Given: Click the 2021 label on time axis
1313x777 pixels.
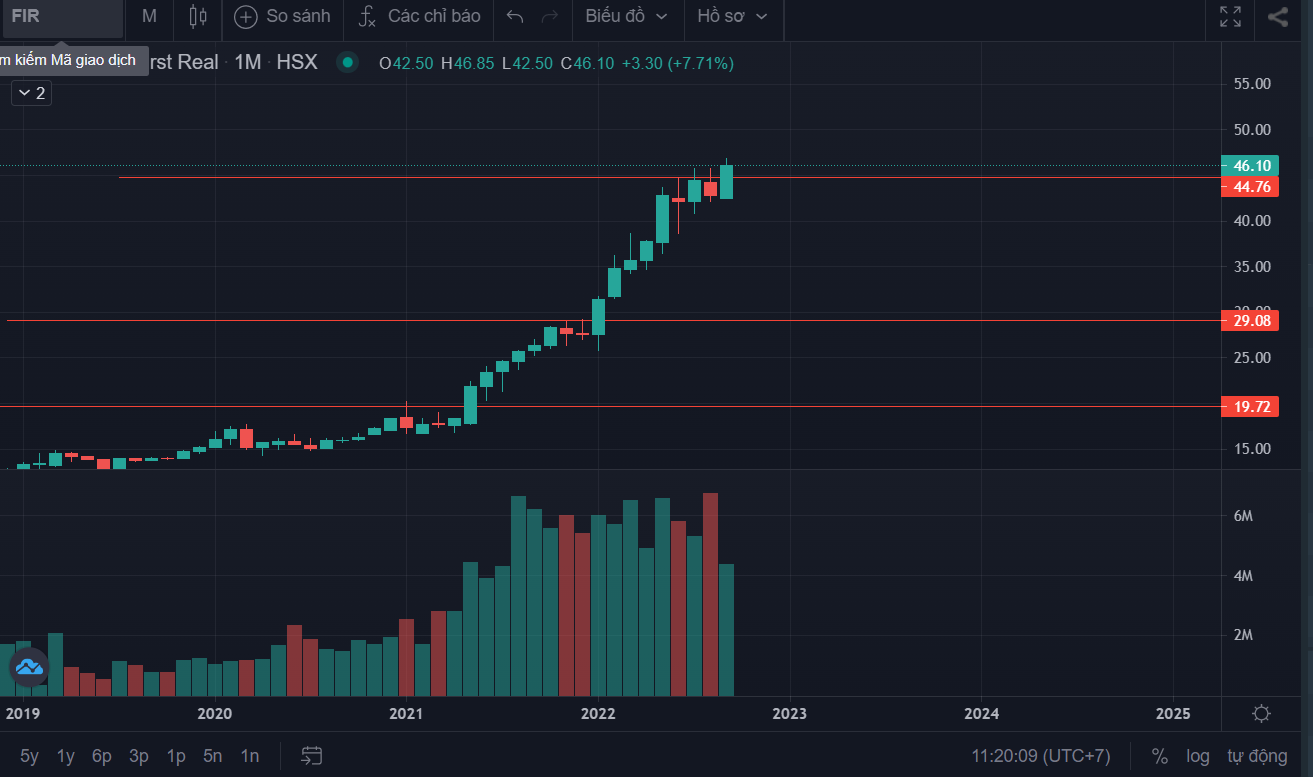Looking at the screenshot, I should click(x=406, y=714).
